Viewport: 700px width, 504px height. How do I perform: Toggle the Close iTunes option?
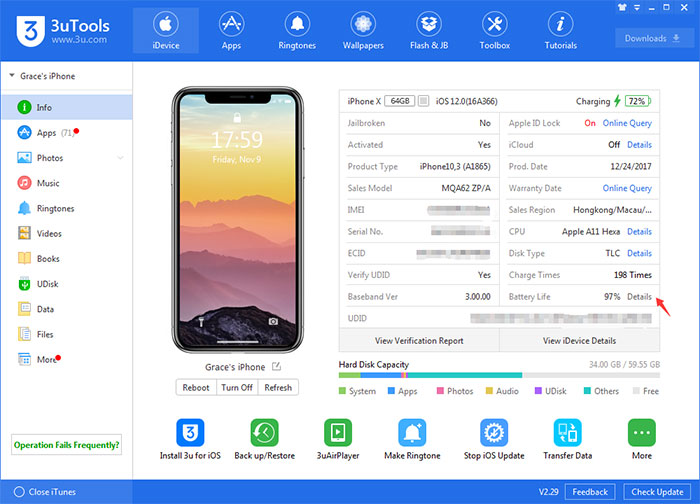point(19,492)
